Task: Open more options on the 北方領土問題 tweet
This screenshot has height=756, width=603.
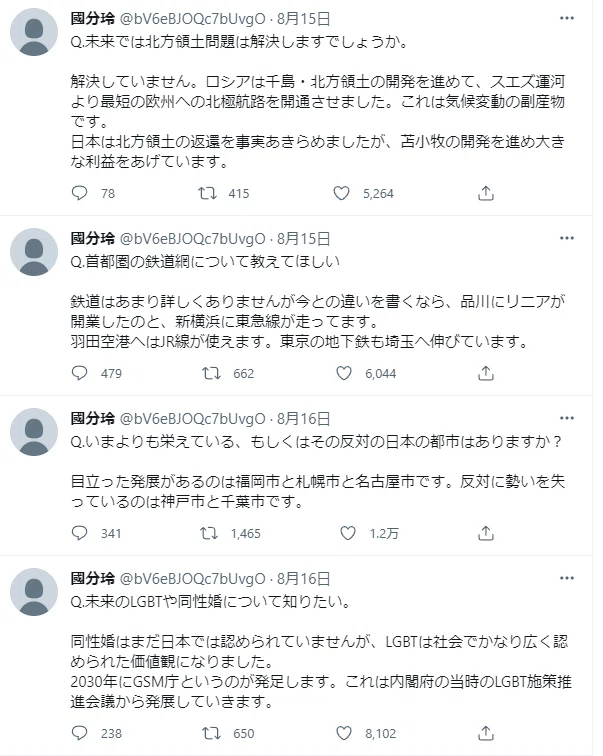Action: pos(567,18)
